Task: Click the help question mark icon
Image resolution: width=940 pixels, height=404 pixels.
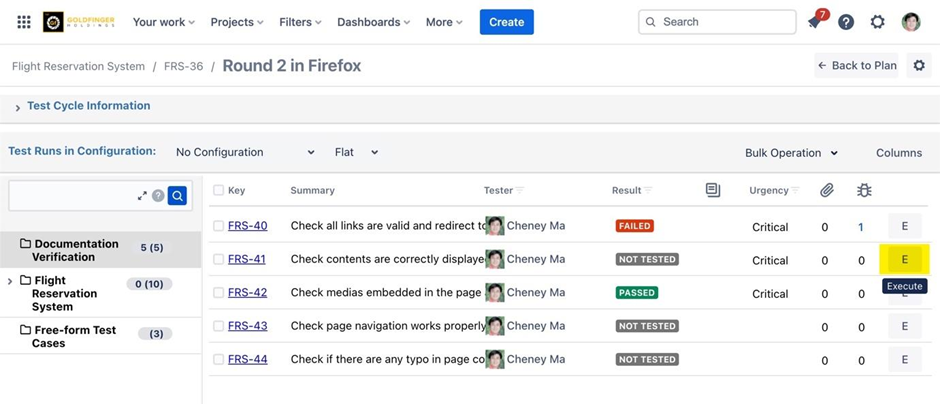Action: pyautogui.click(x=846, y=22)
